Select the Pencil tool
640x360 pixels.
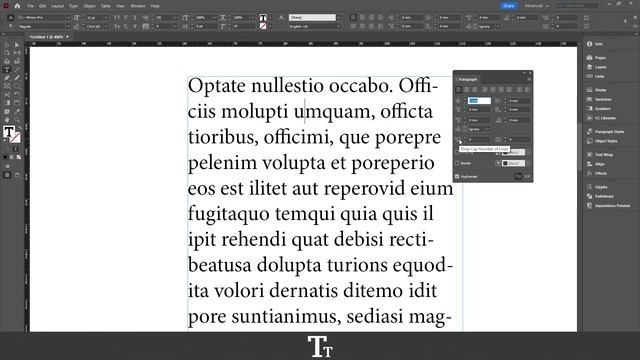point(17,78)
